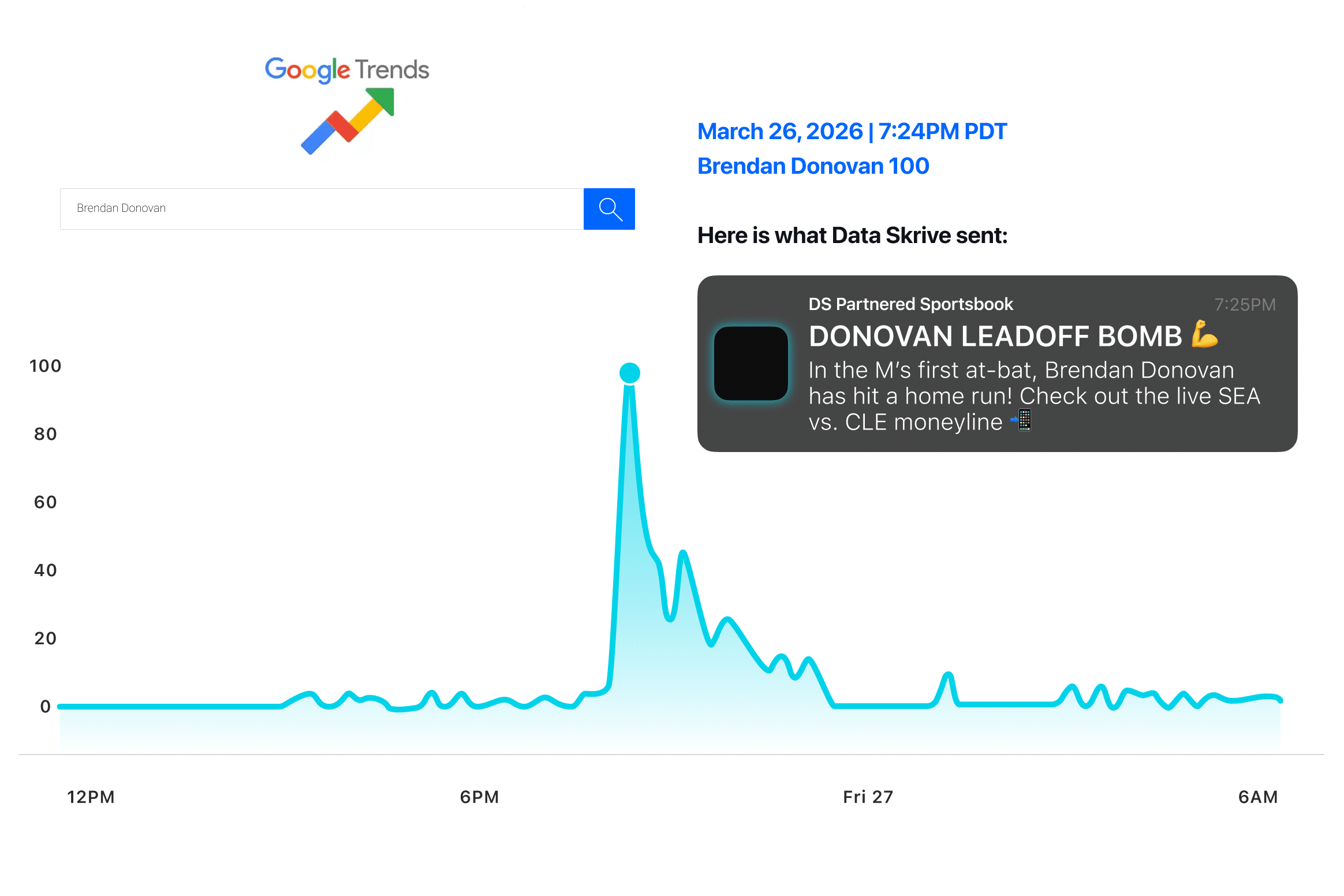Click the peak data point at 100
This screenshot has height=896, width=1344.
click(629, 373)
